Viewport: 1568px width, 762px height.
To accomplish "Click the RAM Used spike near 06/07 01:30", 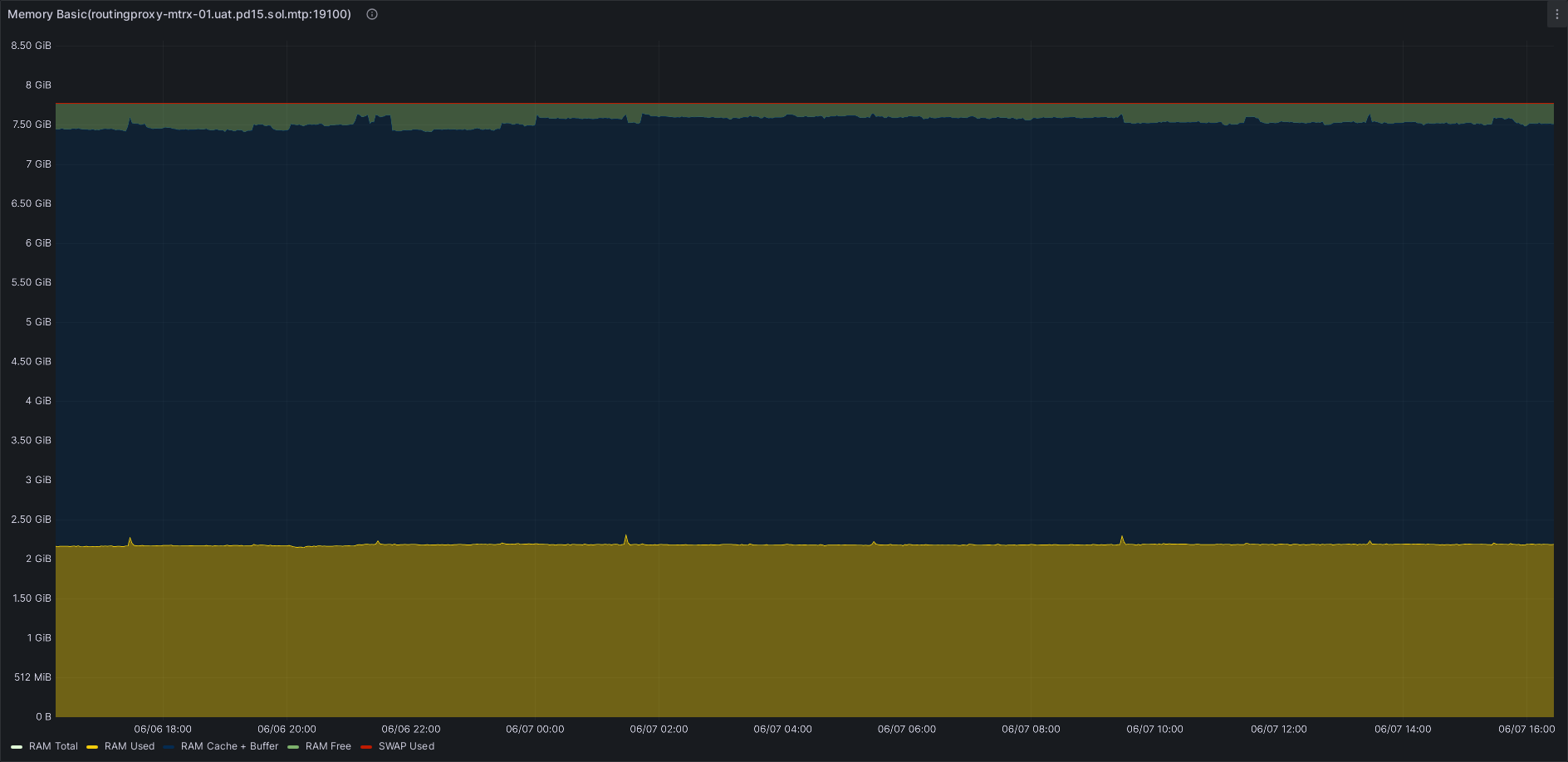I will tap(625, 539).
